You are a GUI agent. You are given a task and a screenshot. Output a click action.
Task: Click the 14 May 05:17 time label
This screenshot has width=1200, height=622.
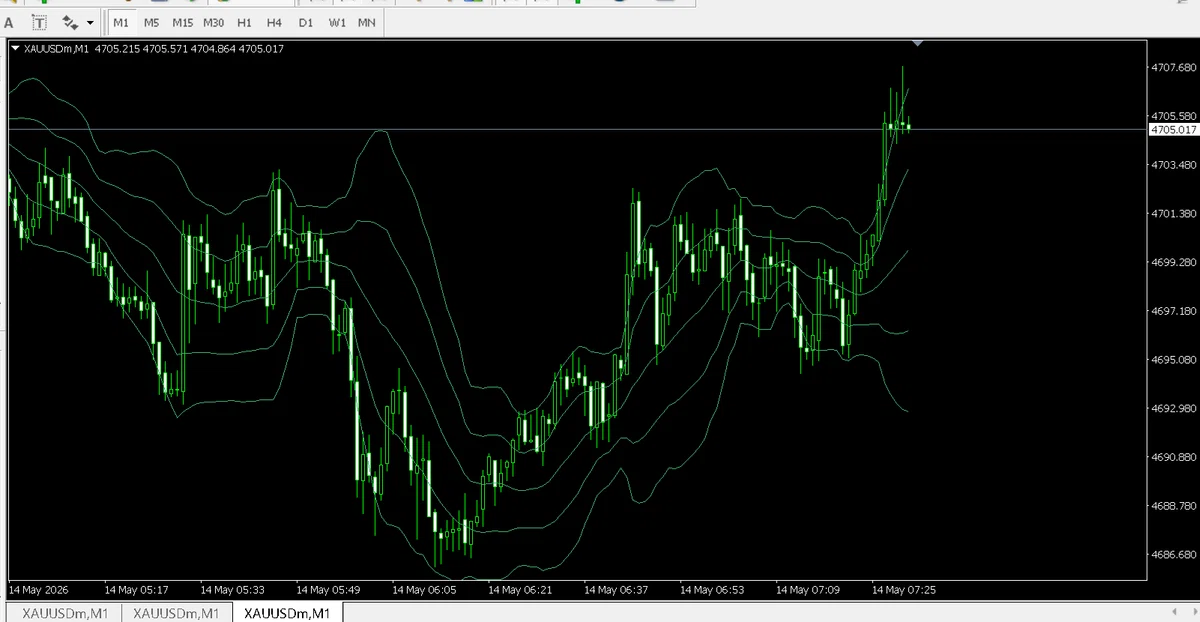point(136,590)
